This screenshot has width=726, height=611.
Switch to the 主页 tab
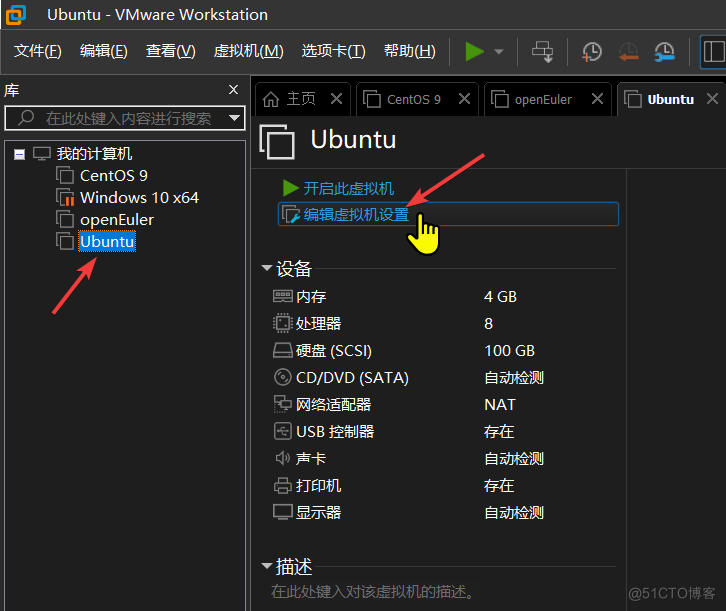point(302,99)
